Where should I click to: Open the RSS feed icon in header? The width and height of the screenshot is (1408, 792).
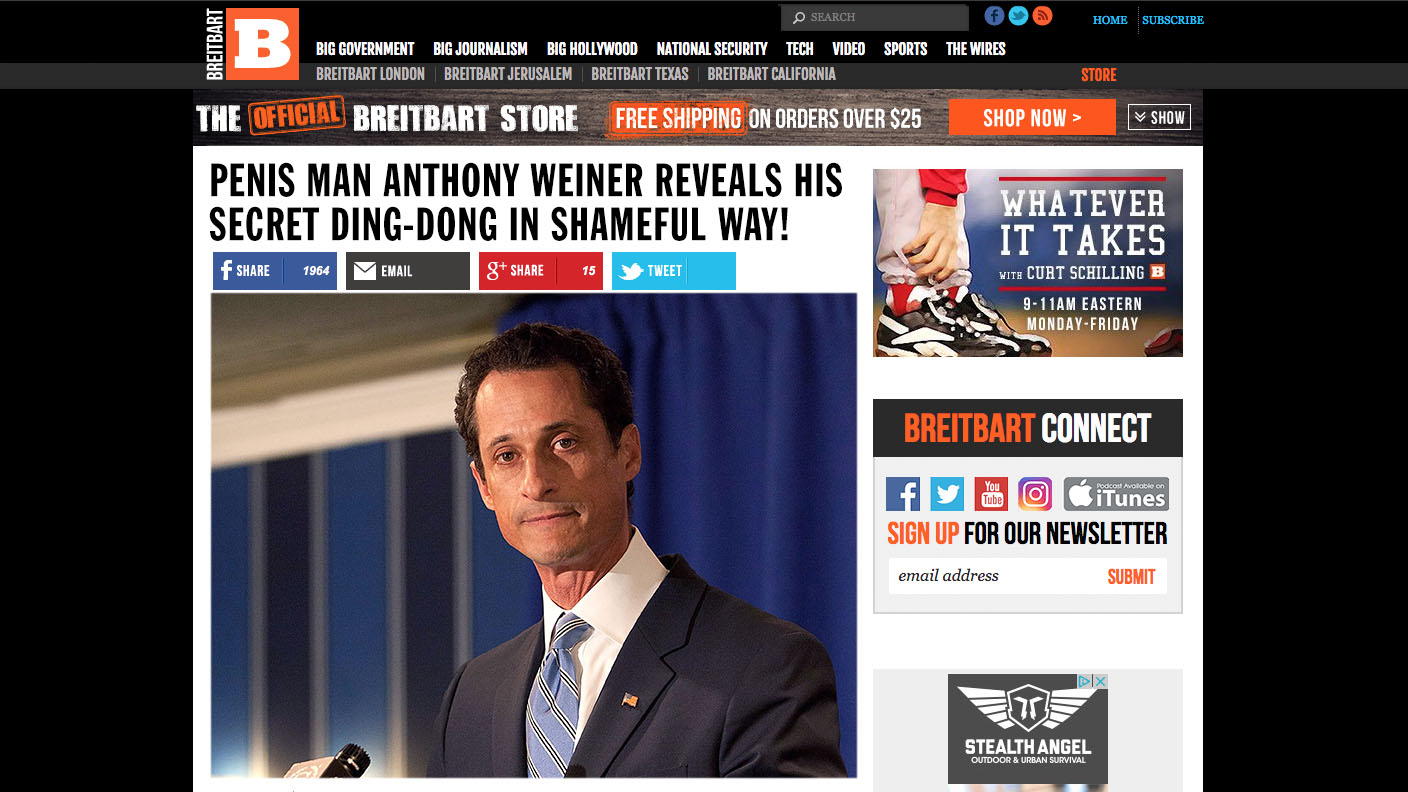pyautogui.click(x=1043, y=16)
